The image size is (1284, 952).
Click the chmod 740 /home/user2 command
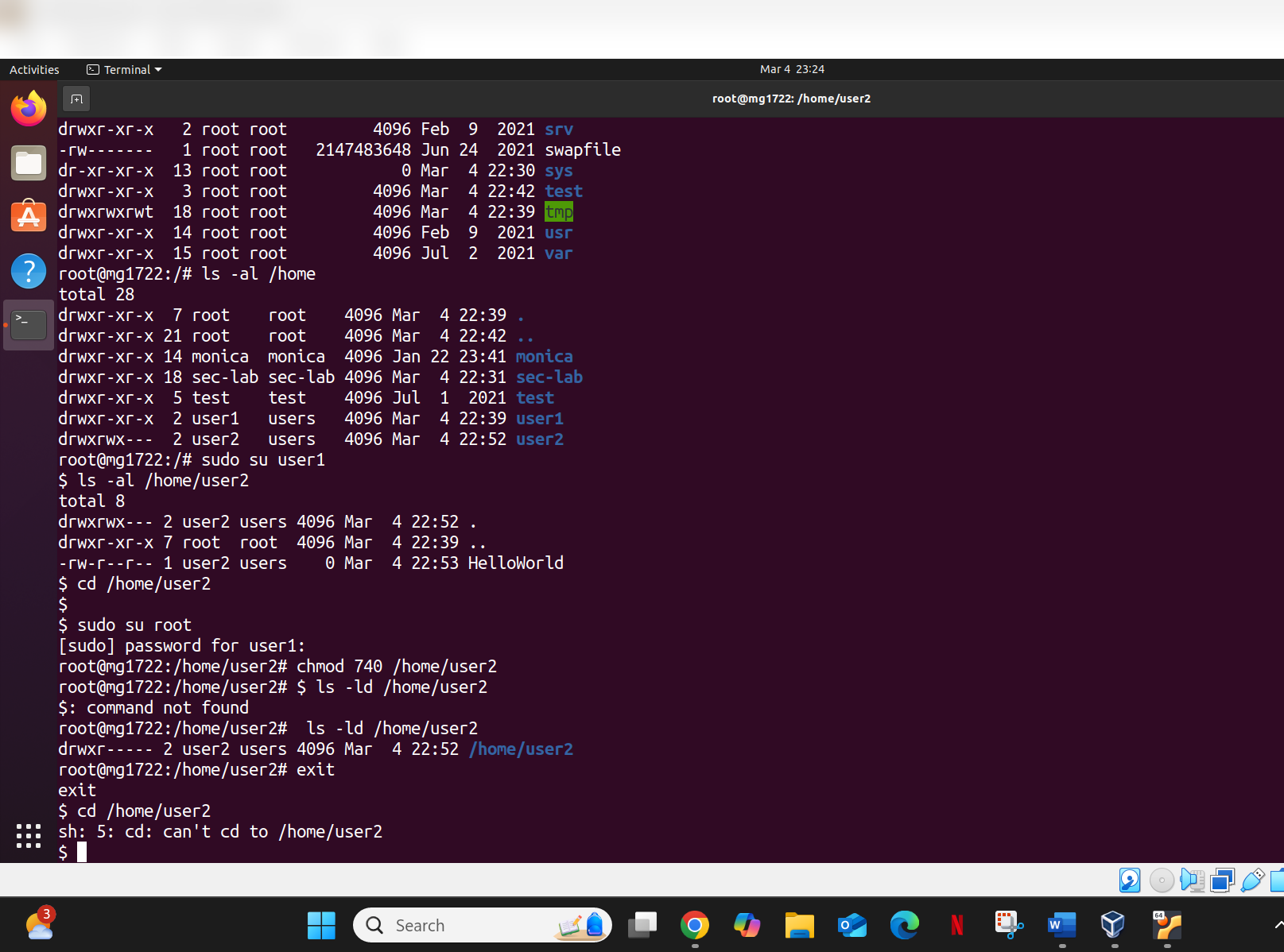pyautogui.click(x=397, y=666)
